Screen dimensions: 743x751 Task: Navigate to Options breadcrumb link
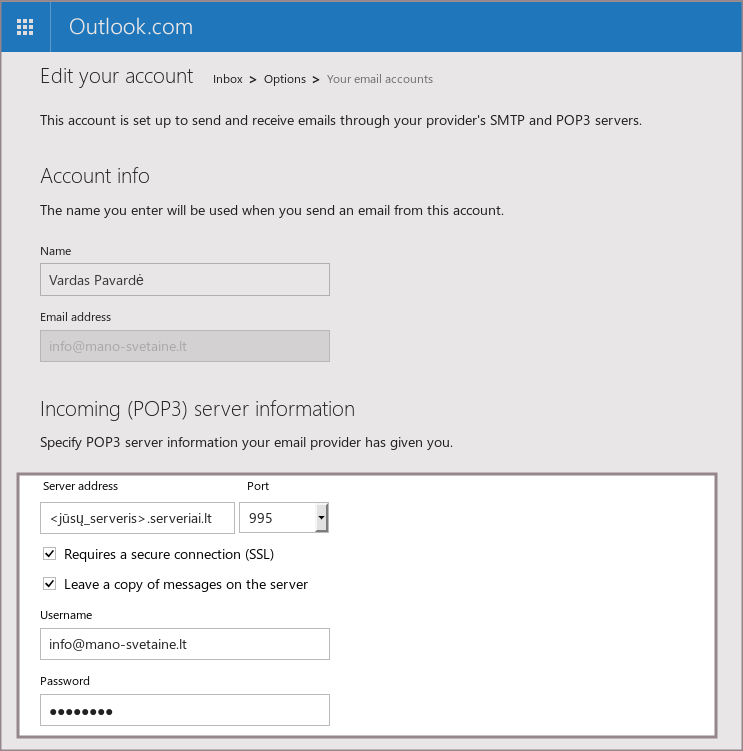pyautogui.click(x=284, y=79)
